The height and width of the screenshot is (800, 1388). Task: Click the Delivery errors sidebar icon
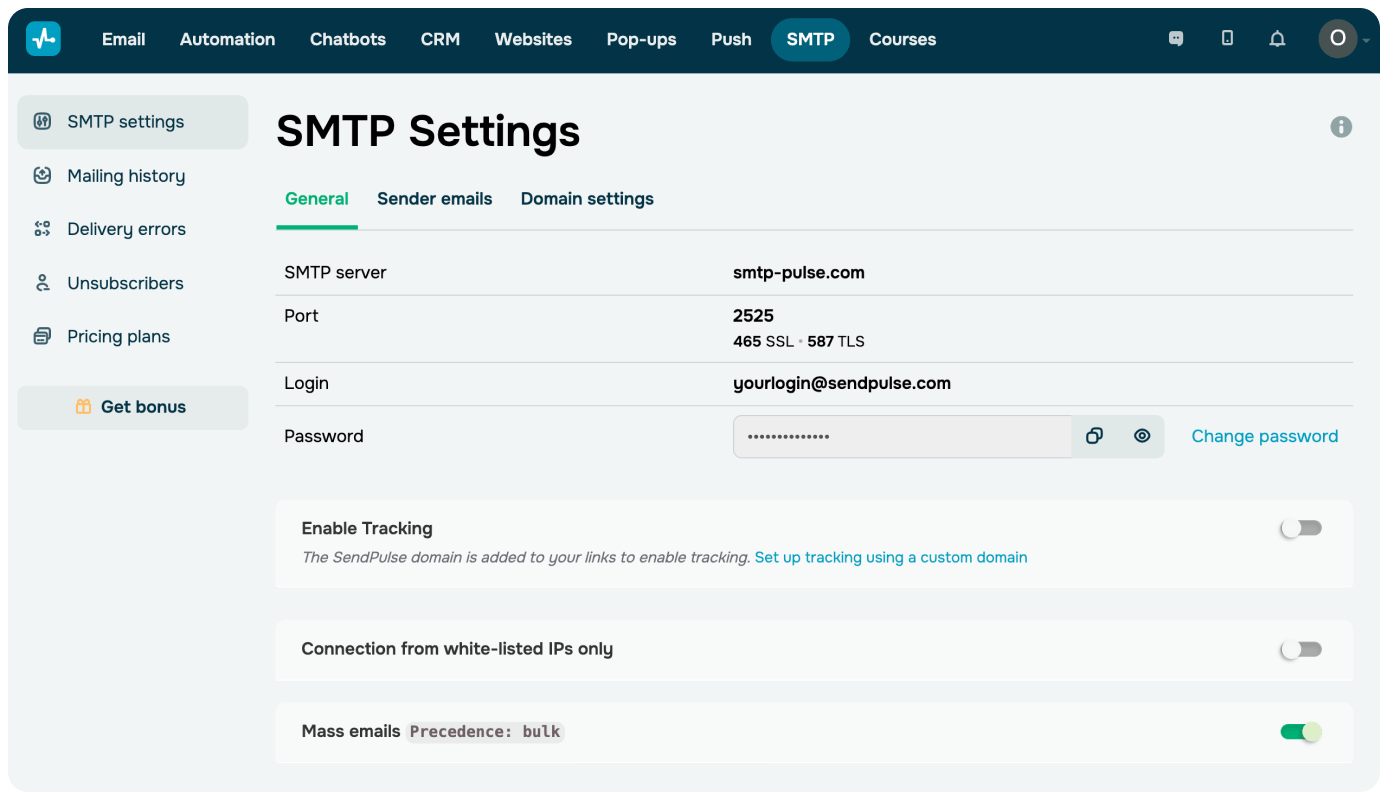[42, 229]
